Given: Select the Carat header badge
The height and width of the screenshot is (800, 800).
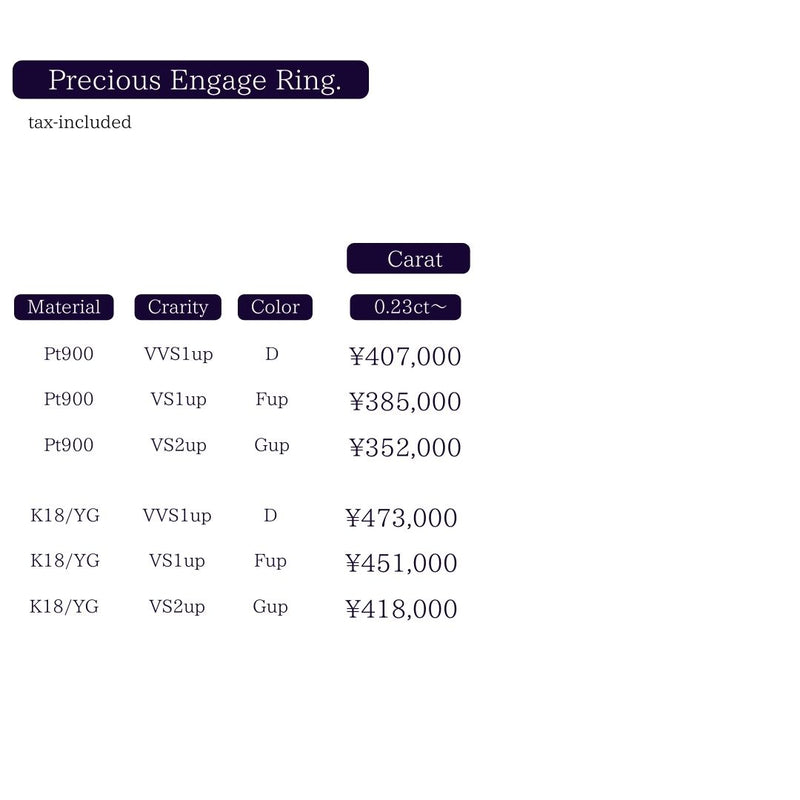Looking at the screenshot, I should pos(408,259).
